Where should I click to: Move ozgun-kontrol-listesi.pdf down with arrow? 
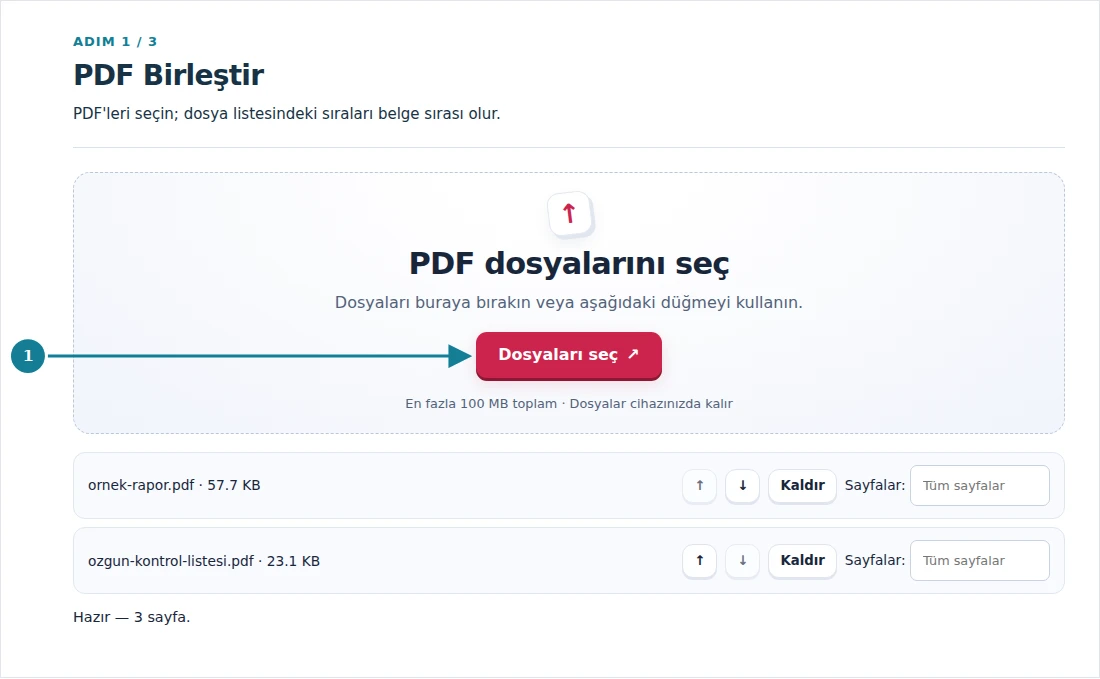pyautogui.click(x=742, y=560)
